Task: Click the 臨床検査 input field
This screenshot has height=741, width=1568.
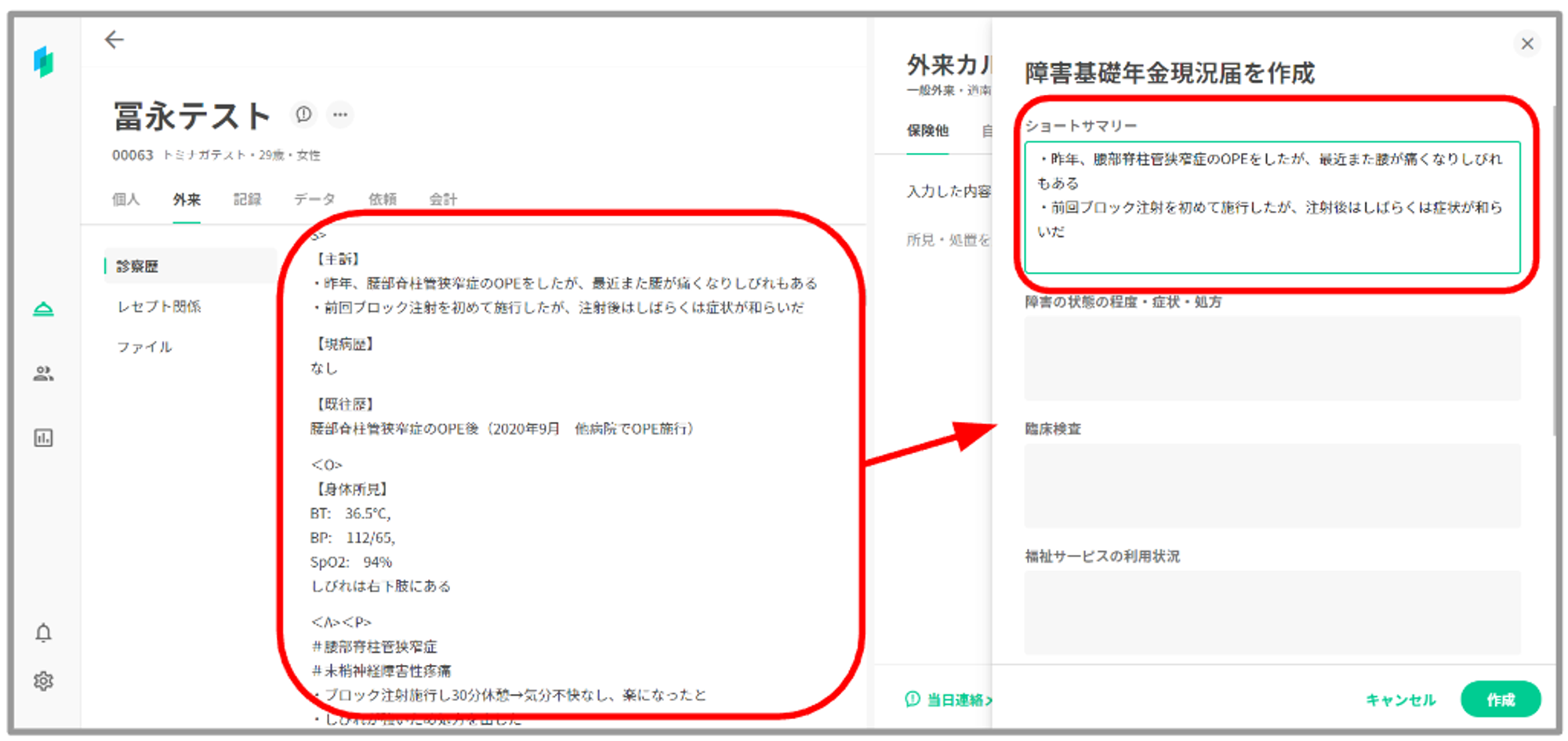Action: coord(1272,485)
